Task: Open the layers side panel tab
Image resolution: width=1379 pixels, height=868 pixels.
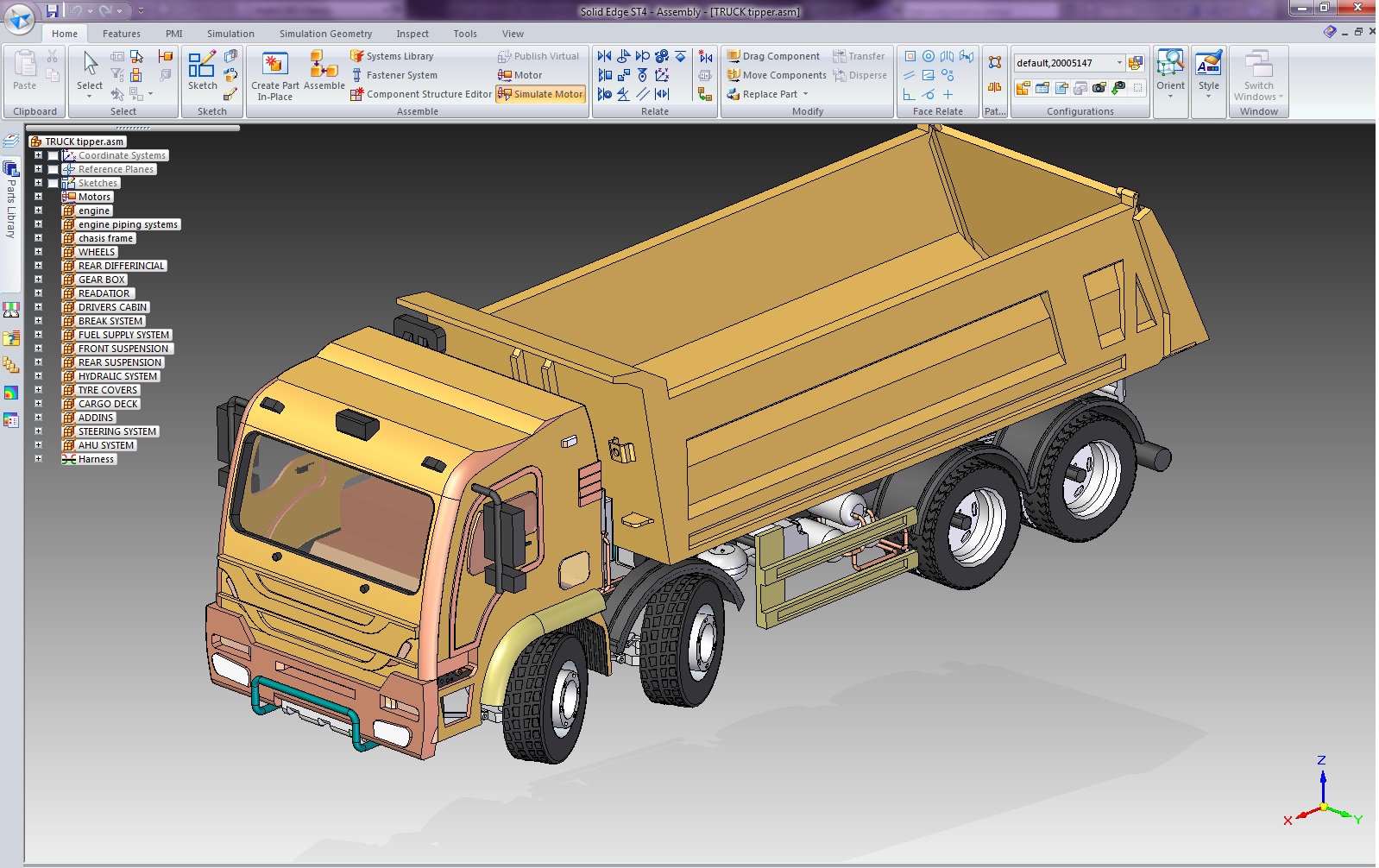Action: click(x=11, y=142)
